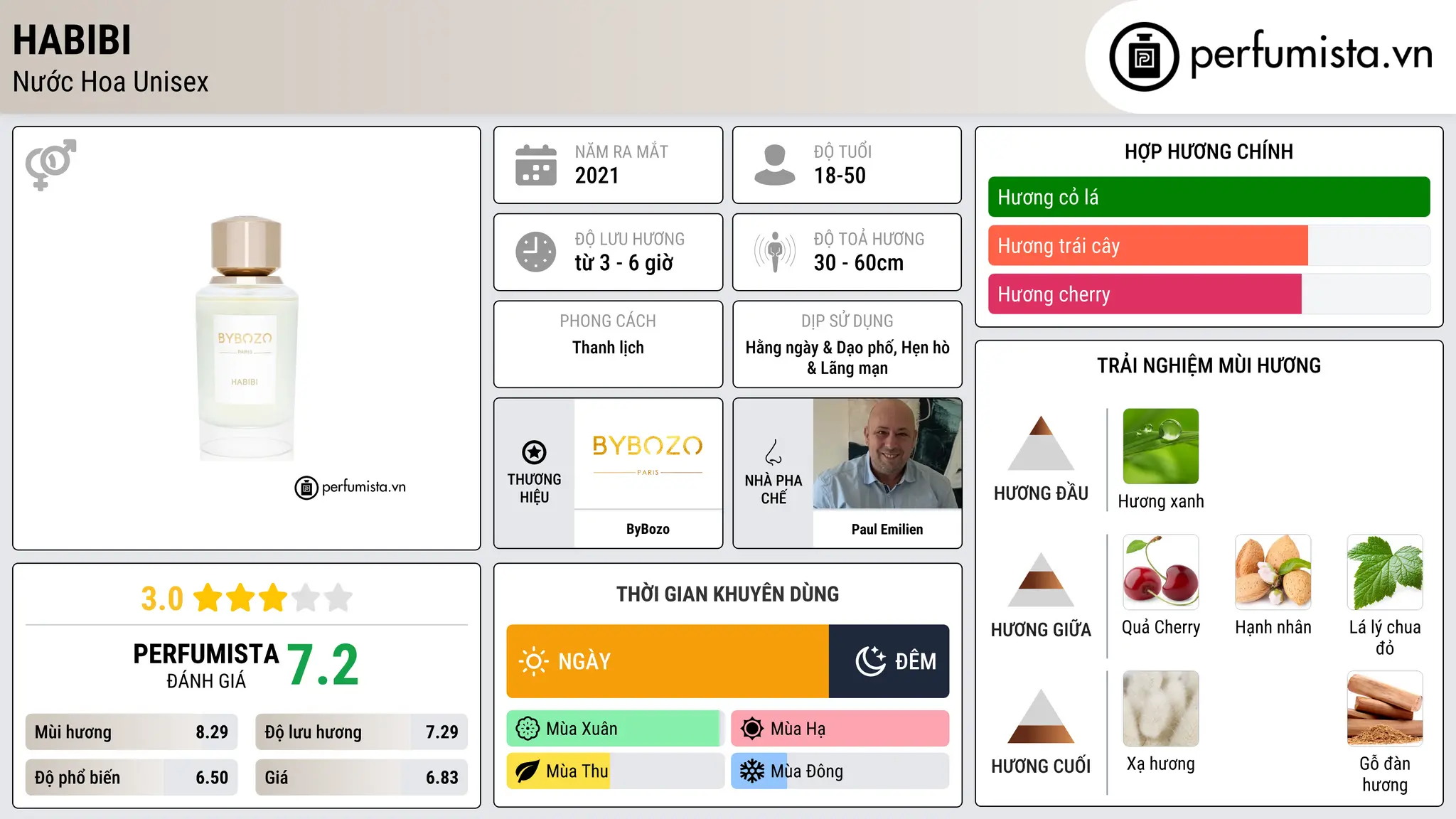Image resolution: width=1456 pixels, height=819 pixels.
Task: Select the Mùa Hạ season bar
Action: (x=840, y=729)
